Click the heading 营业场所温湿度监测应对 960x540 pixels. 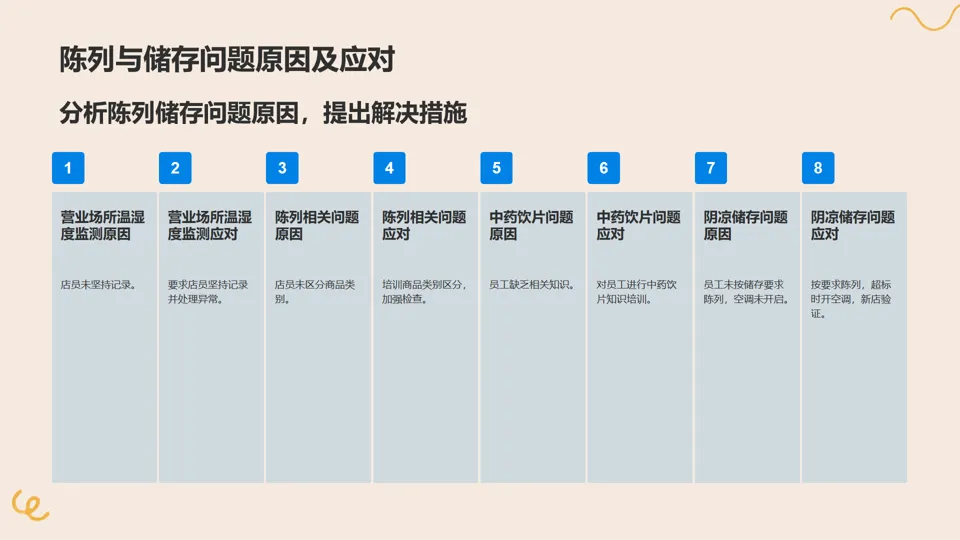[x=209, y=225]
